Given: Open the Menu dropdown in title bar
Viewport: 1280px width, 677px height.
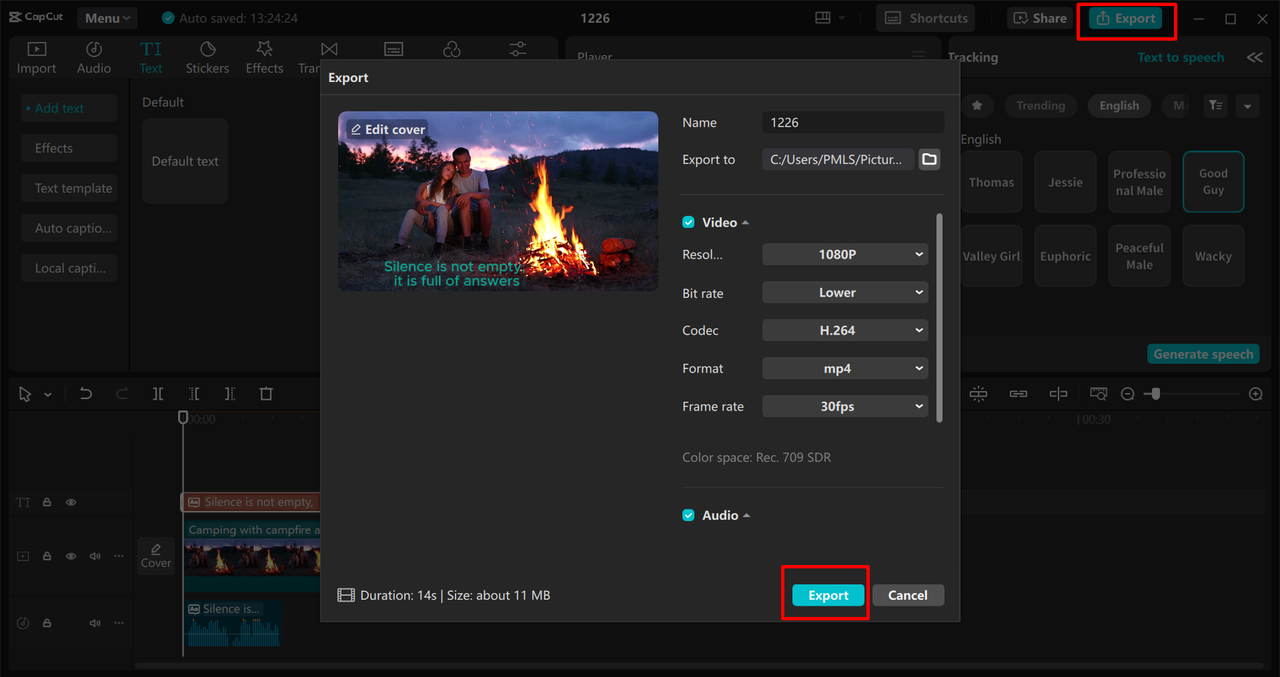Looking at the screenshot, I should (x=107, y=18).
